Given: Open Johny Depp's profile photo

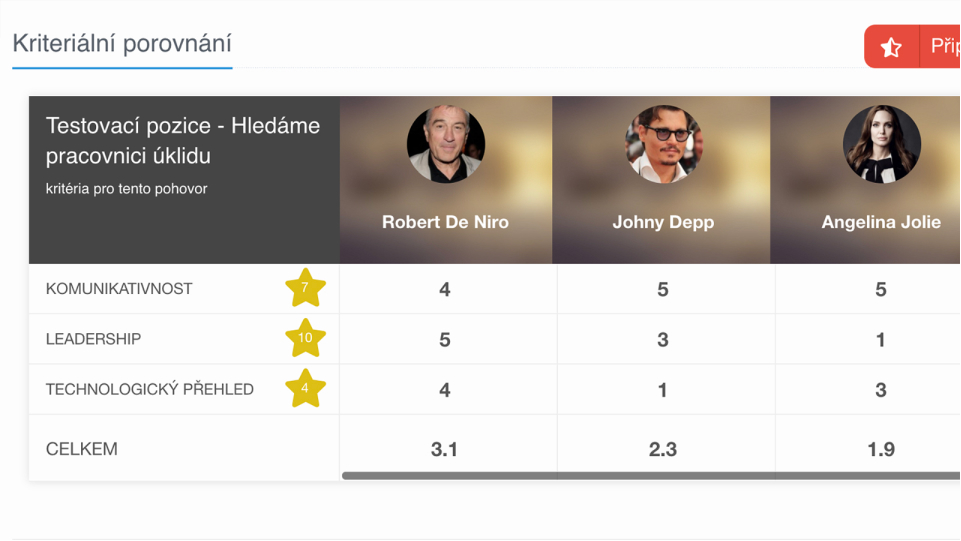Looking at the screenshot, I should point(663,145).
